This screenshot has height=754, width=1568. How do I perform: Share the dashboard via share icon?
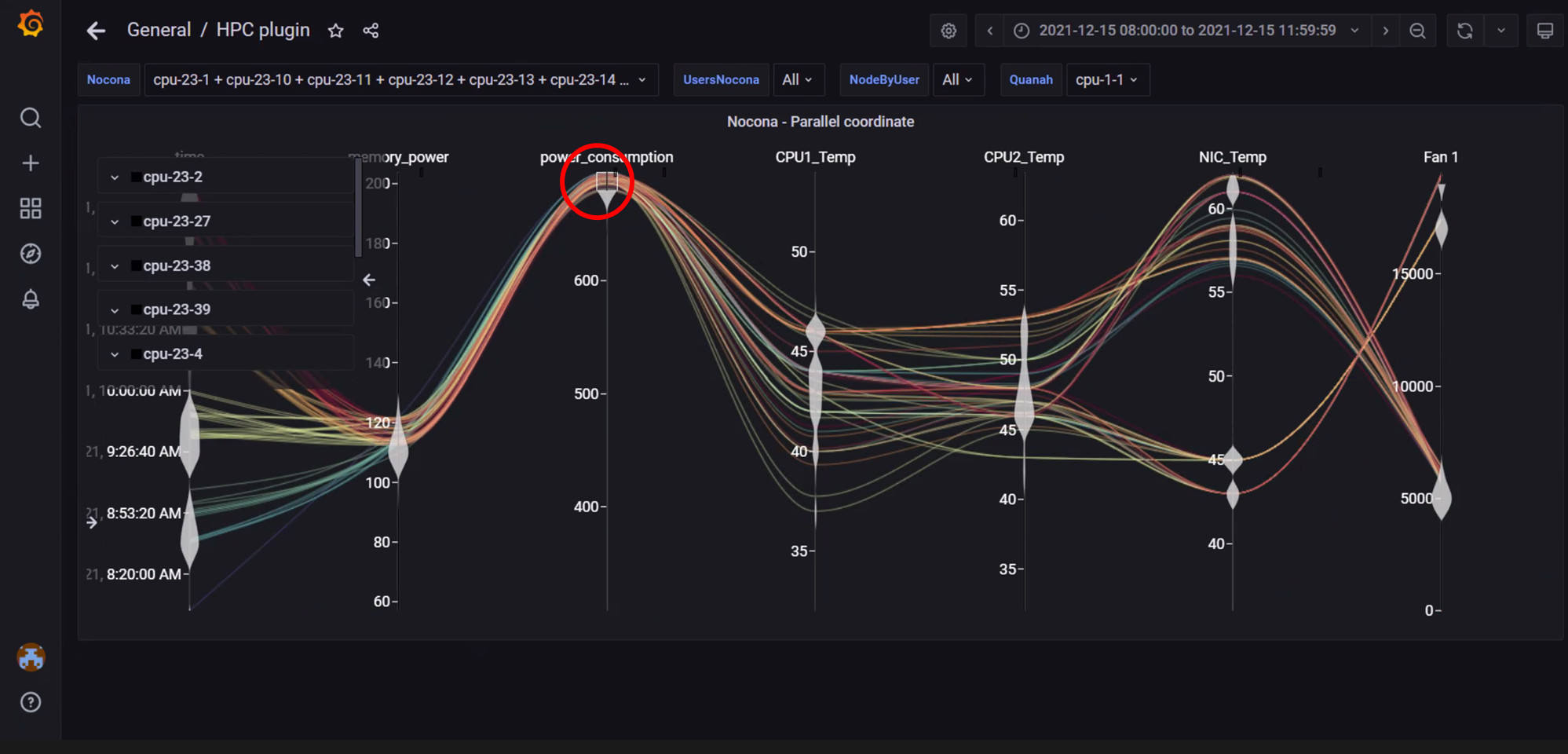(371, 31)
